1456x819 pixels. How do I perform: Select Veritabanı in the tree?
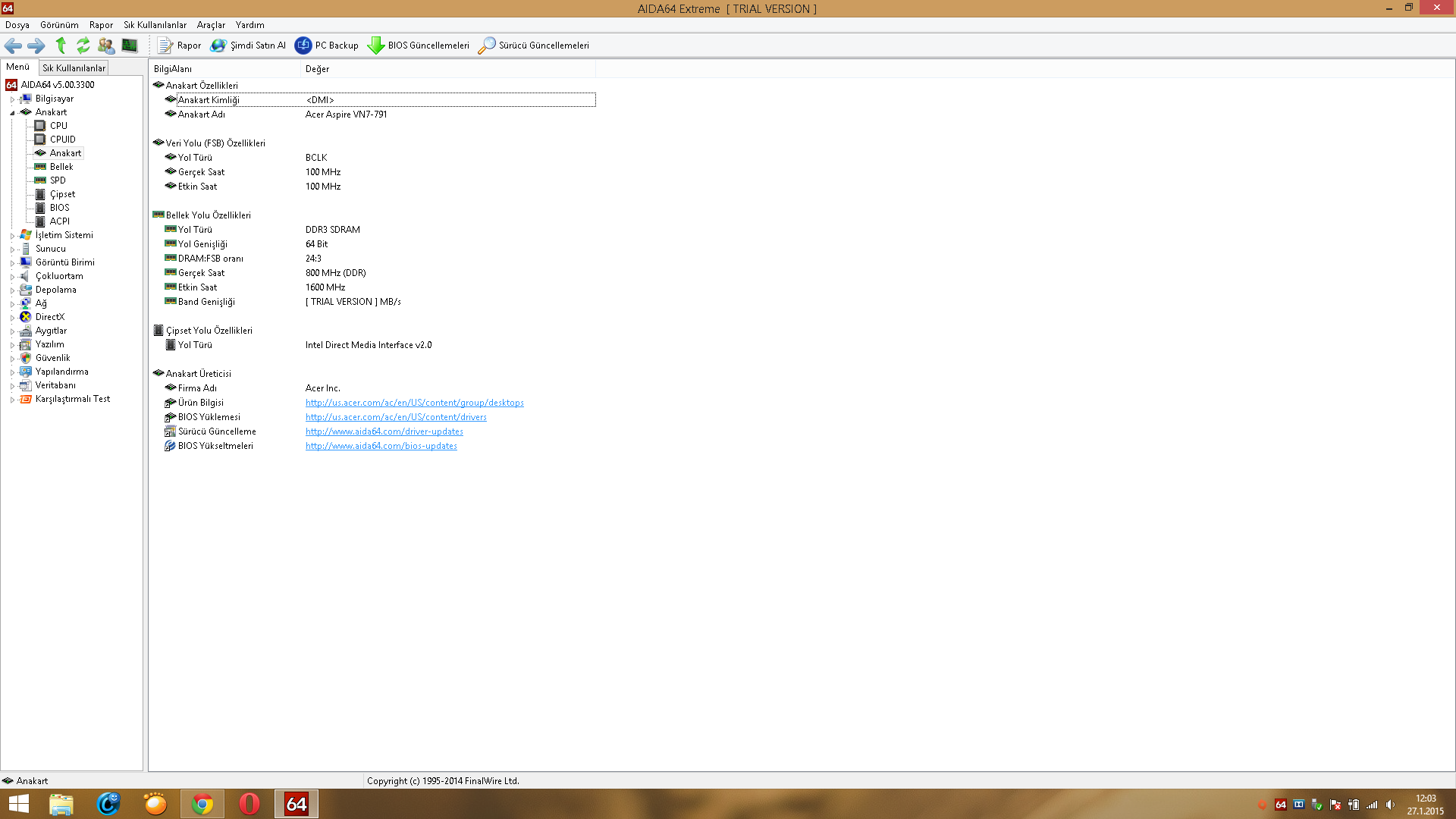(55, 385)
